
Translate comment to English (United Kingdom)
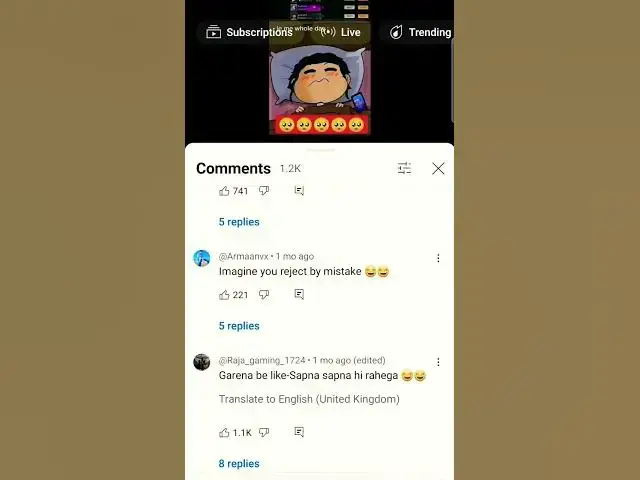[309, 399]
